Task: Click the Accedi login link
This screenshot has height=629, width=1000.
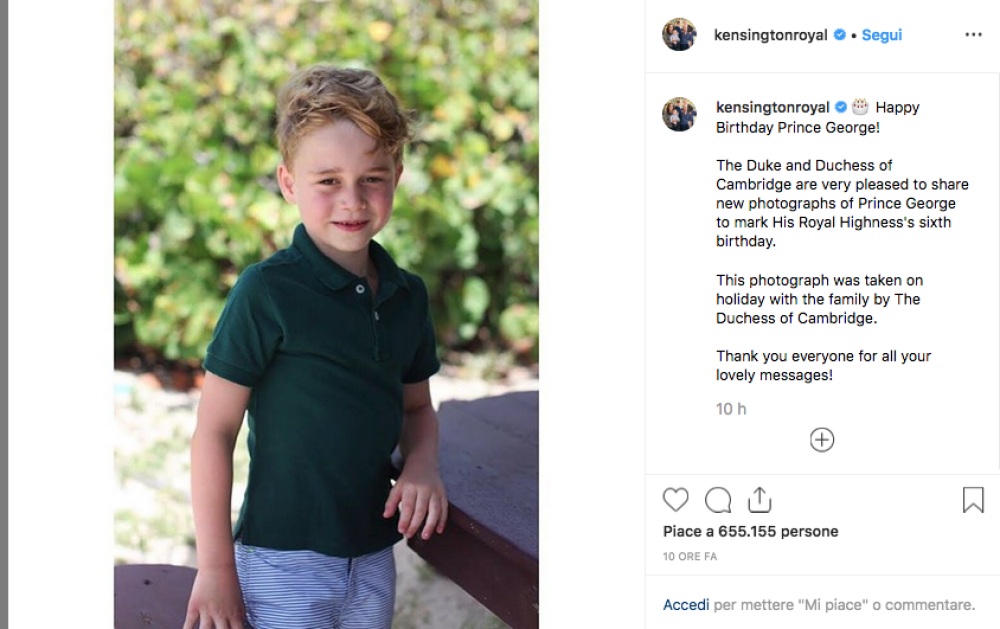Action: pos(686,605)
